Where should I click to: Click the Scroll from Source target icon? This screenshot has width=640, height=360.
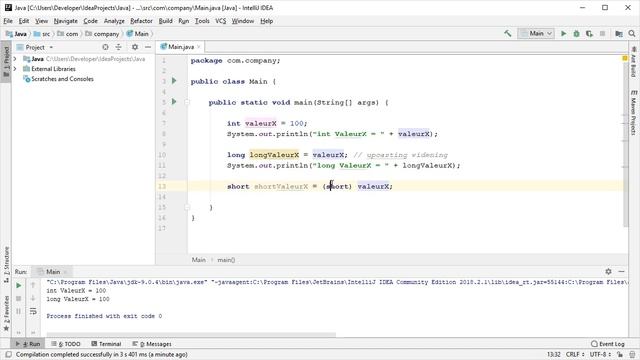105,47
